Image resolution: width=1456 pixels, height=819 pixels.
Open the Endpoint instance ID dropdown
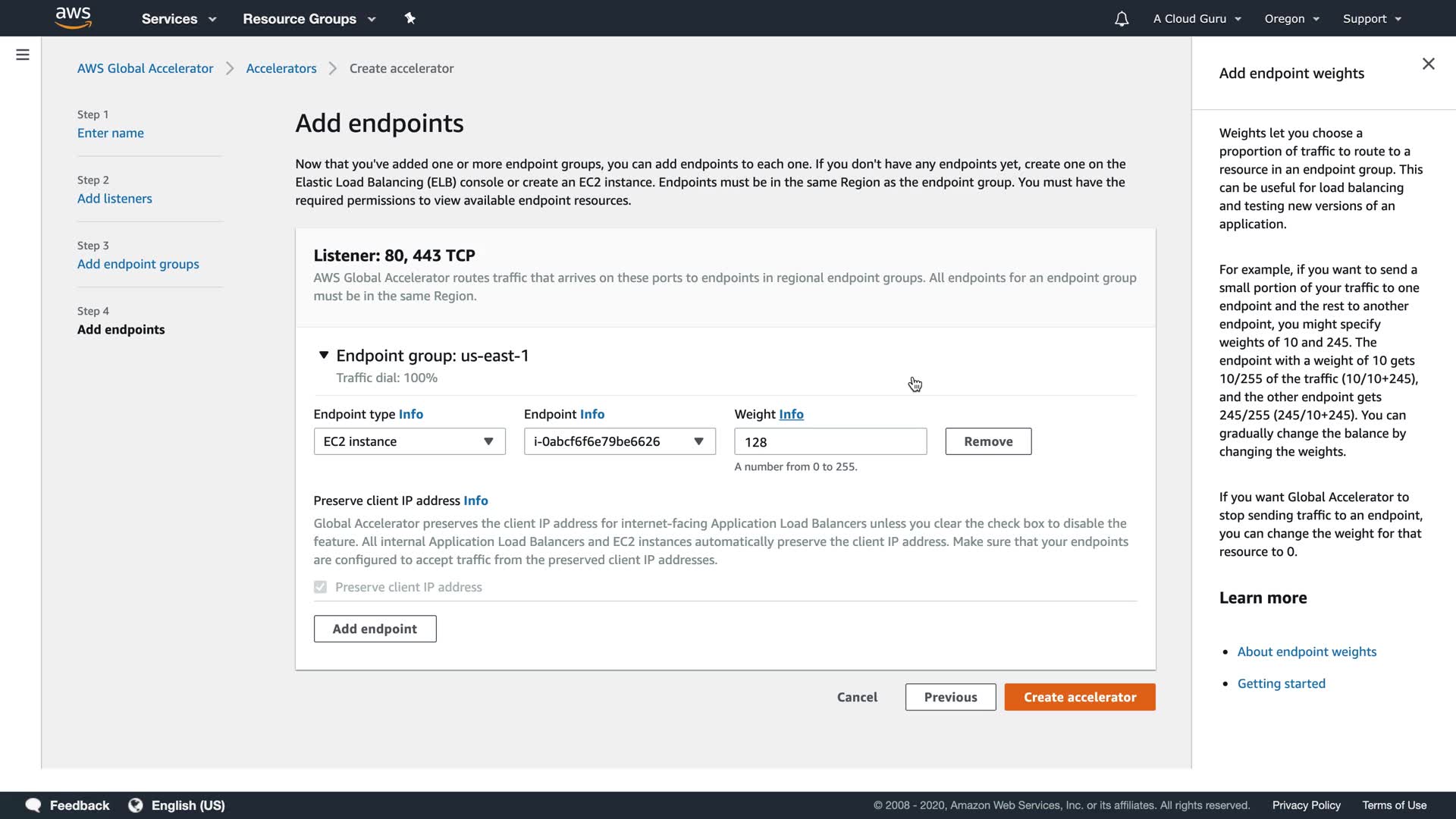(x=619, y=441)
